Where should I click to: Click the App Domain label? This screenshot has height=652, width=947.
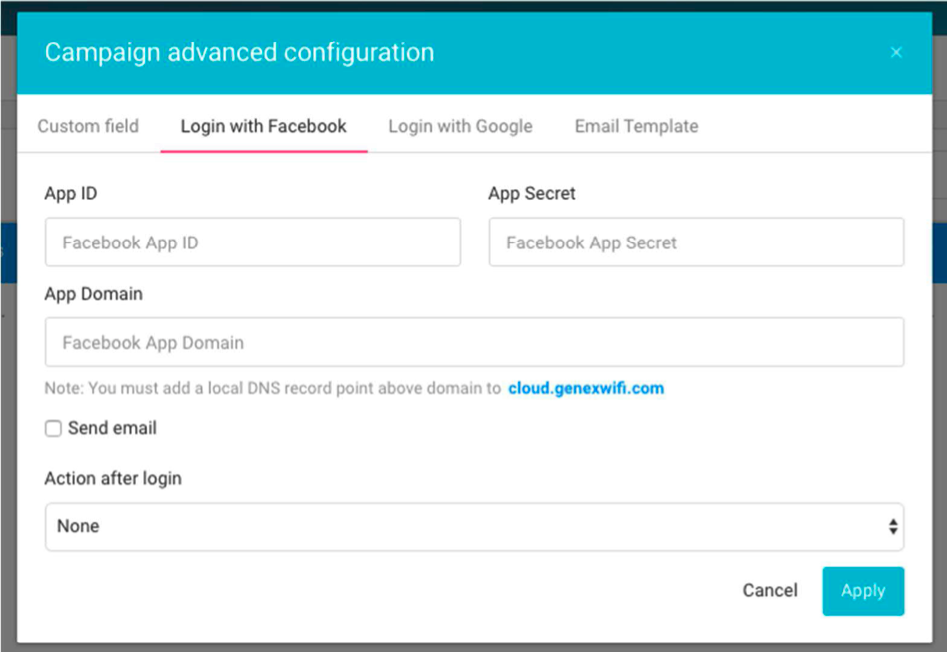click(x=94, y=294)
